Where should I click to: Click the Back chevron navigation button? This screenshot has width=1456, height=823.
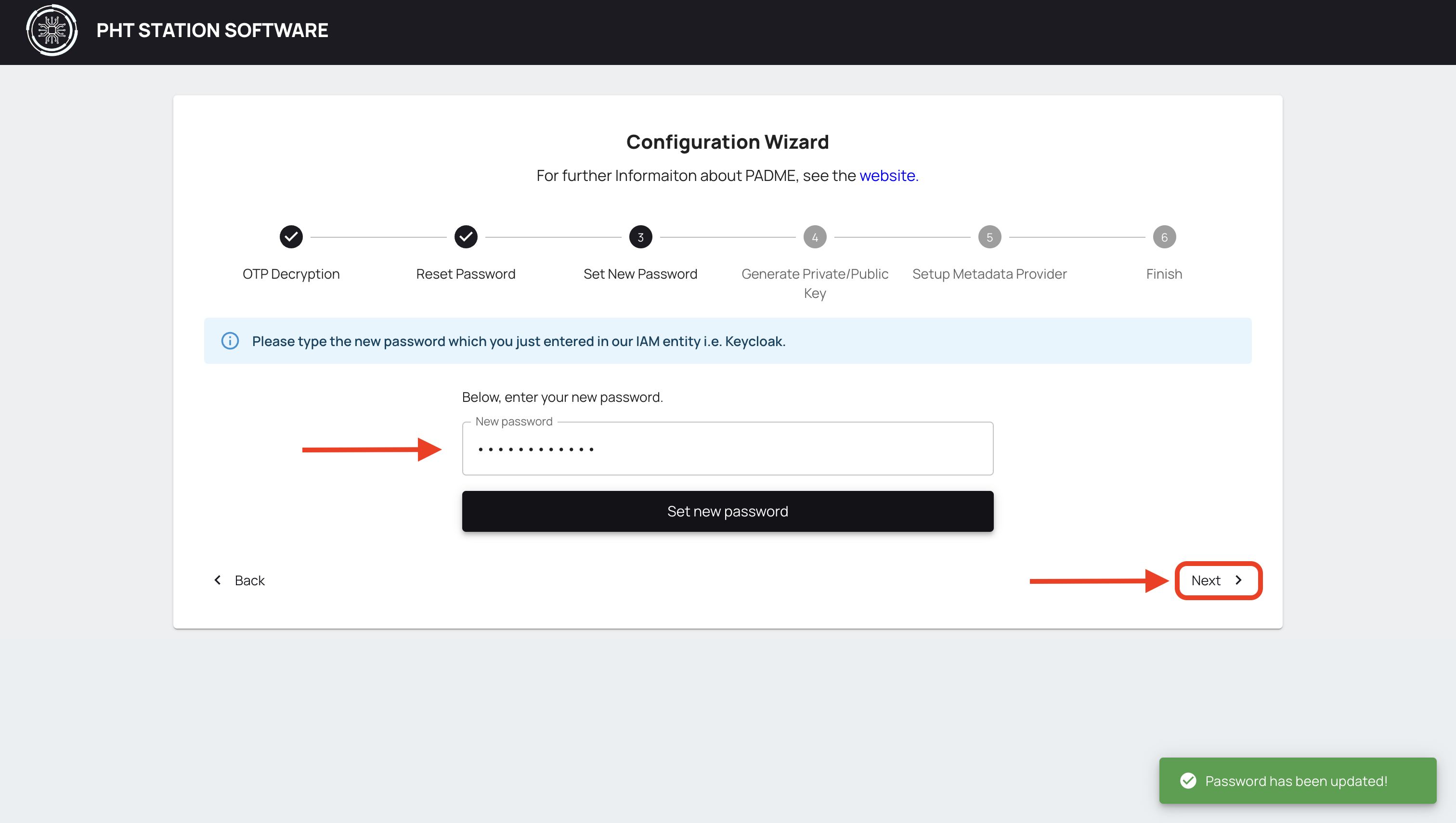tap(218, 580)
